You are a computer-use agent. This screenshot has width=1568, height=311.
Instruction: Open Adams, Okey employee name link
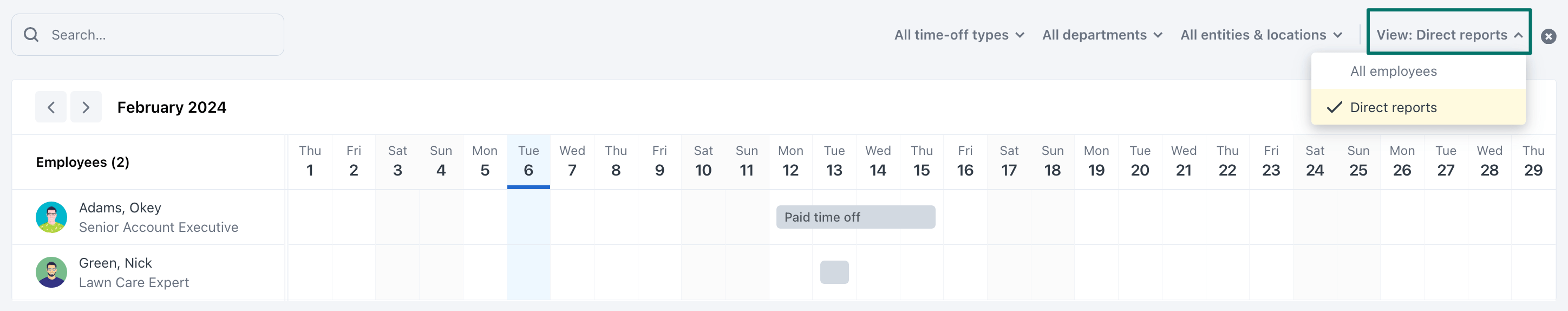[x=120, y=208]
